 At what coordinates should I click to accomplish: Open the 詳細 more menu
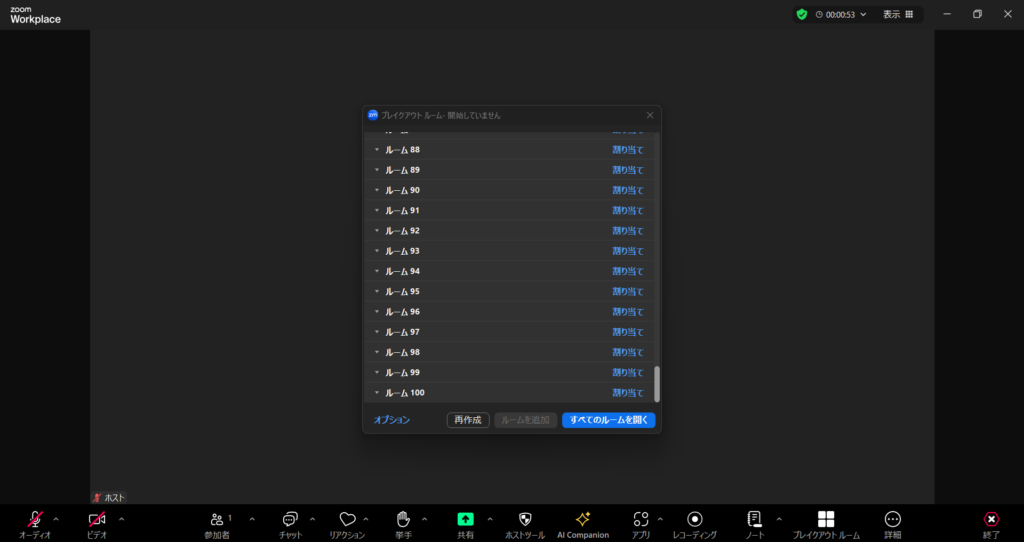(893, 519)
